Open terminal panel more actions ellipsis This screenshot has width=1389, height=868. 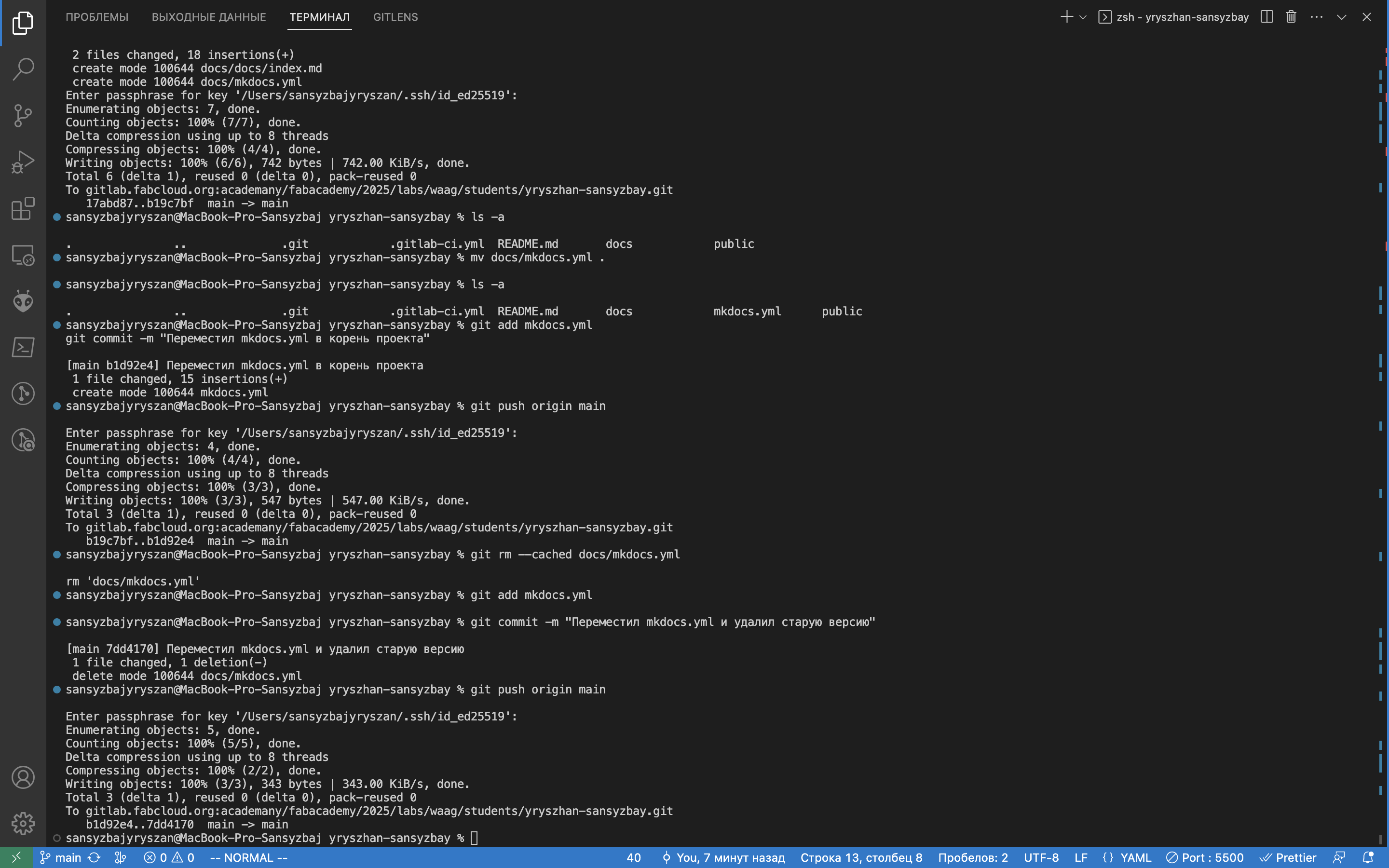(1317, 17)
